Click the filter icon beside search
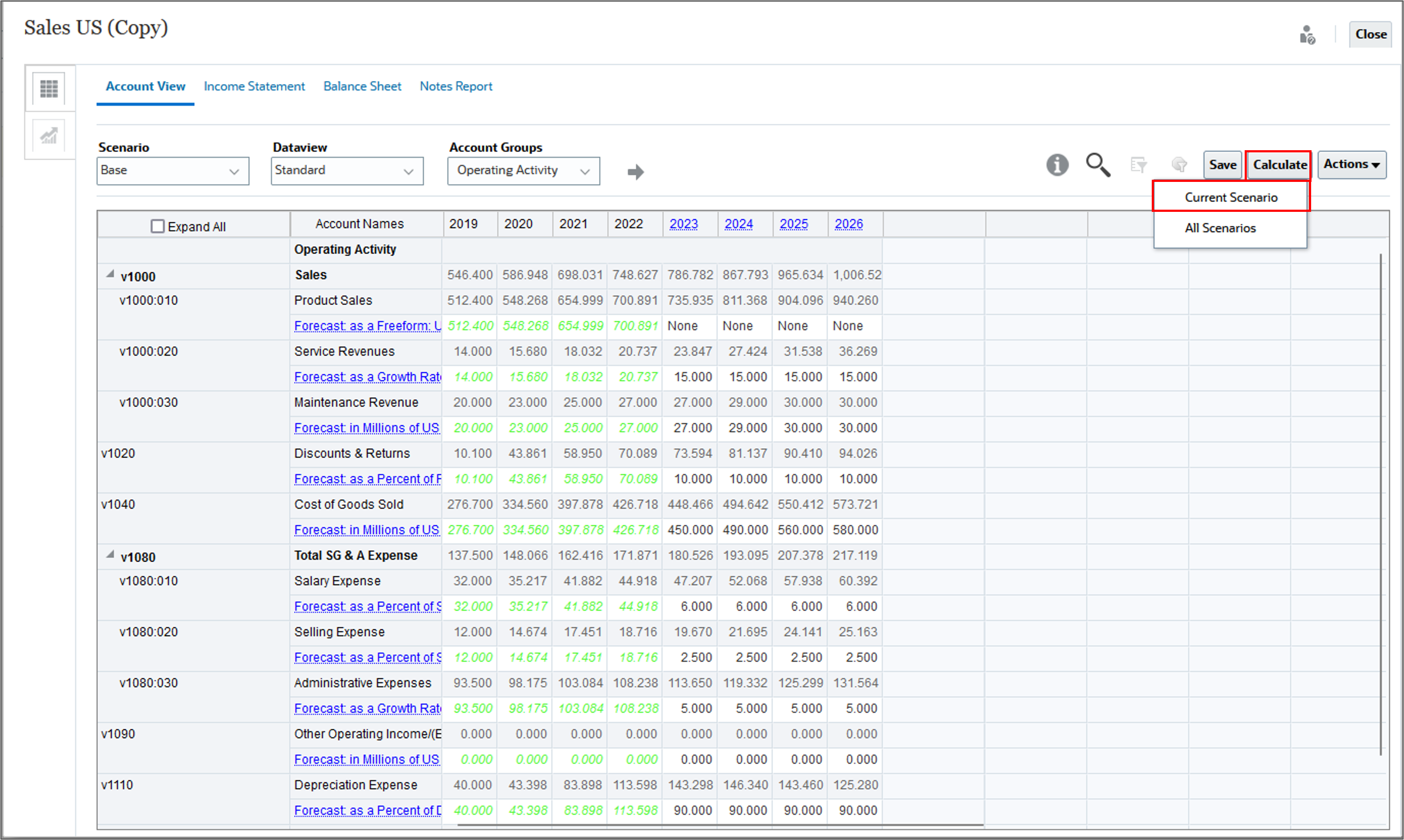Viewport: 1404px width, 840px height. coord(1139,165)
